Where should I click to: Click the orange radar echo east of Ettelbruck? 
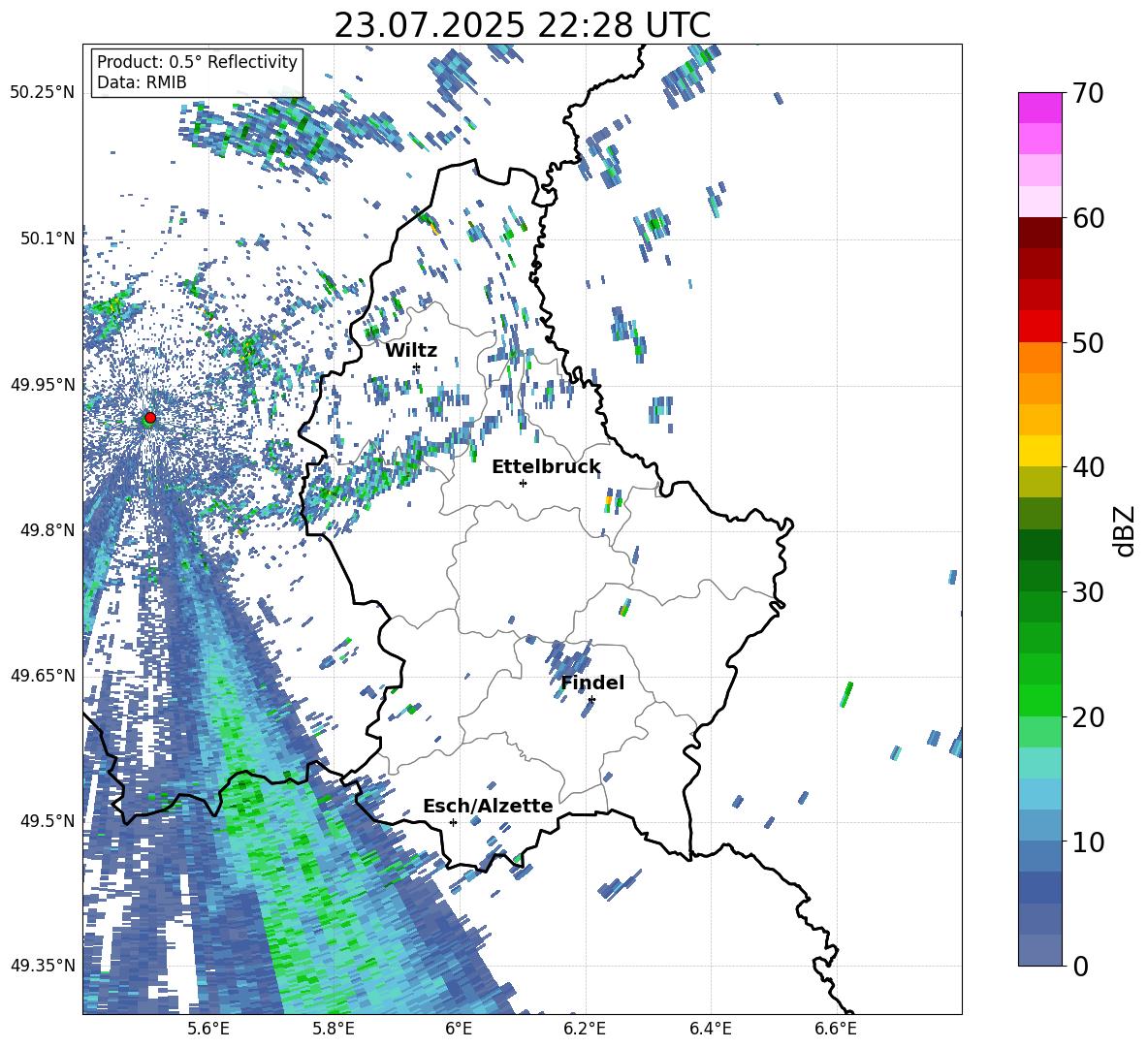tap(608, 502)
